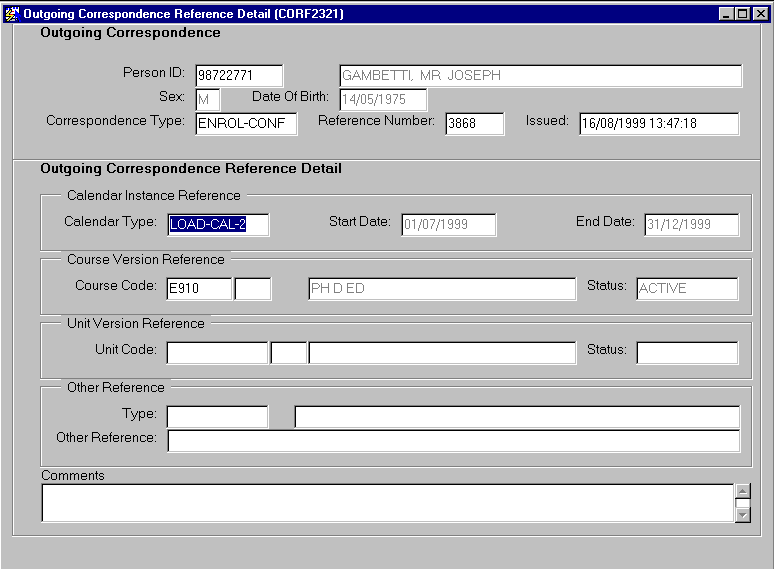Maximize the CORF2321 window
This screenshot has height=569, width=774.
(x=743, y=14)
